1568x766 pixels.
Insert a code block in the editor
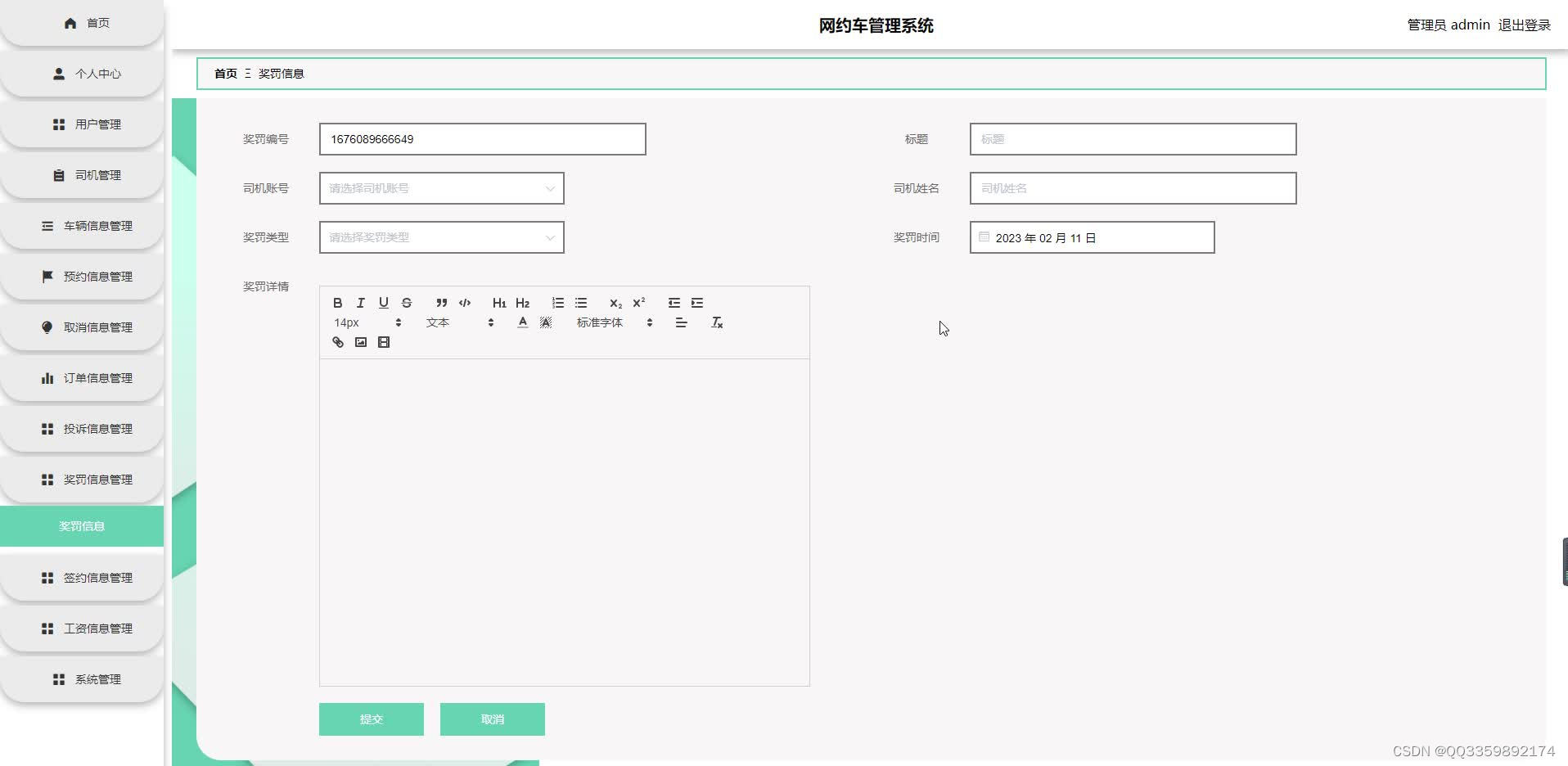(x=465, y=303)
